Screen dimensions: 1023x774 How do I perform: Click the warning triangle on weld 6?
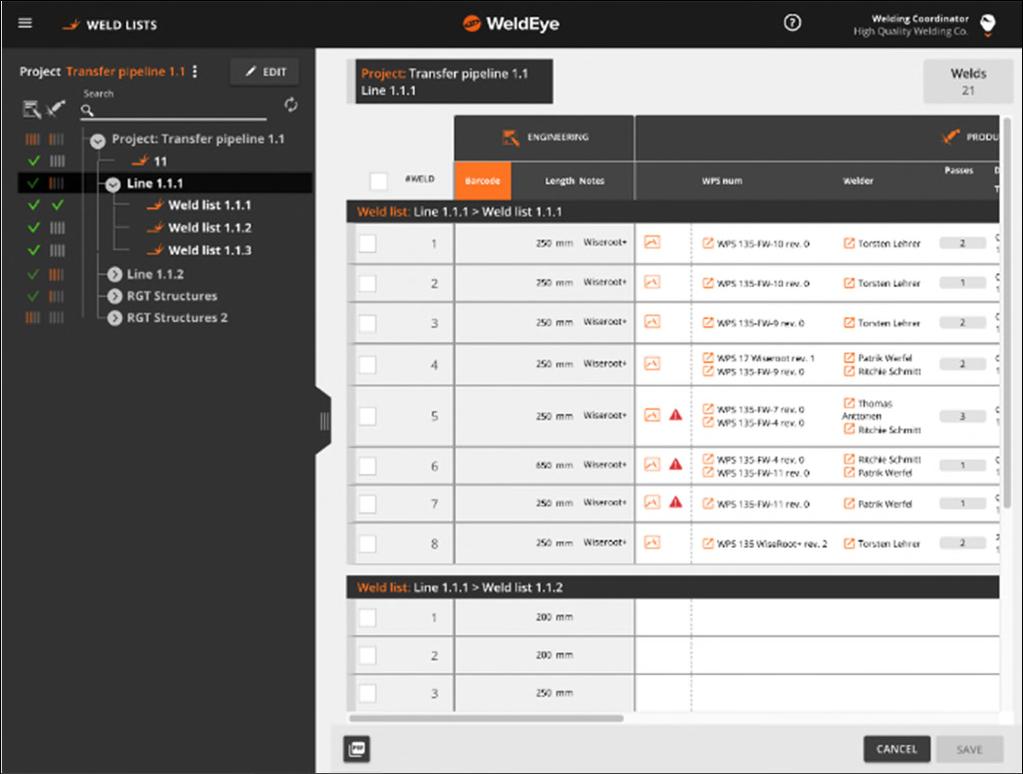(675, 464)
